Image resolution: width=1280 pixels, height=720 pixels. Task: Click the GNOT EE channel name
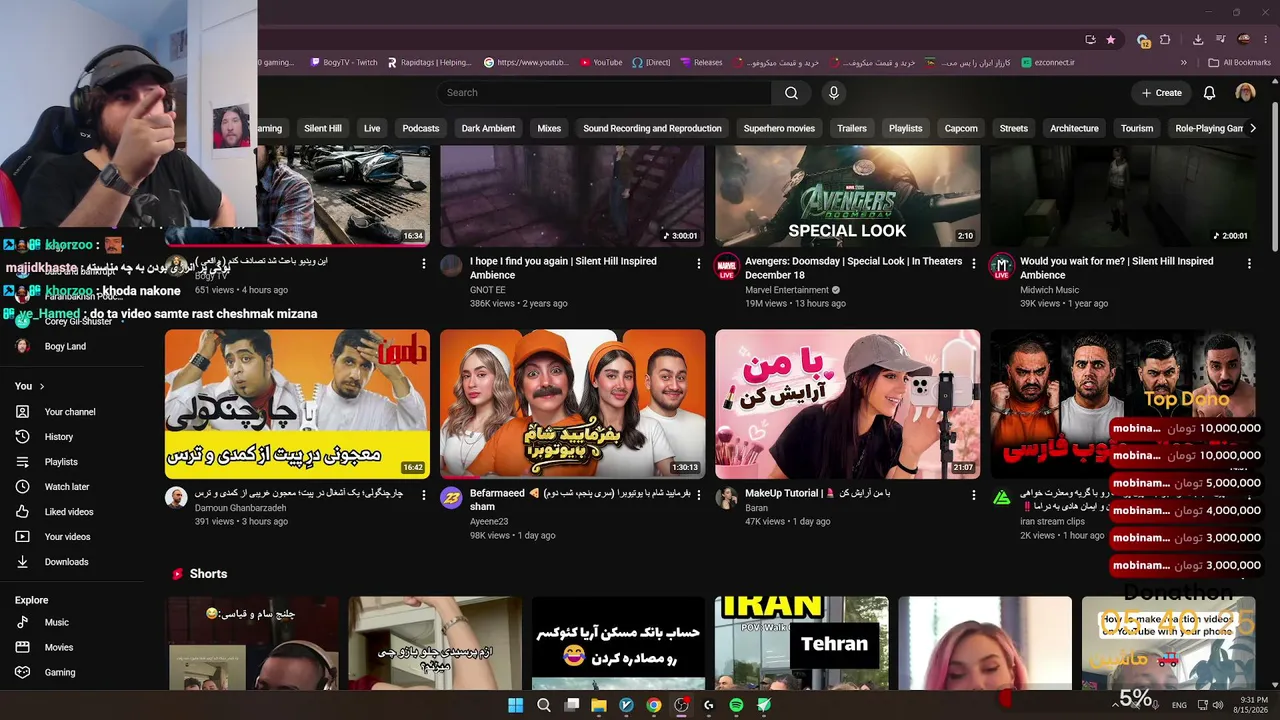488,290
